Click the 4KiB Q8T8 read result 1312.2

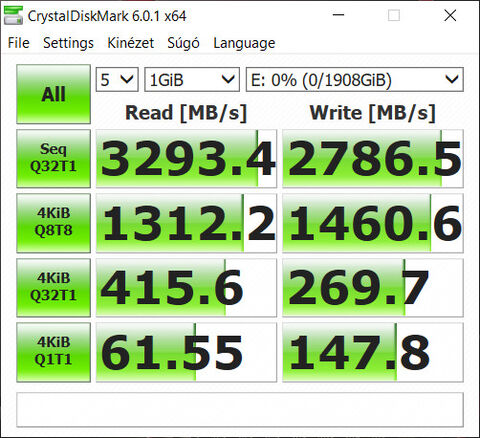click(186, 223)
